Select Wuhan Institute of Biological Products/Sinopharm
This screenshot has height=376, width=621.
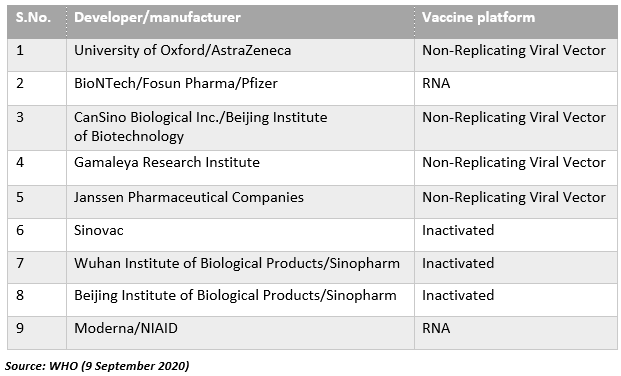[x=237, y=263]
